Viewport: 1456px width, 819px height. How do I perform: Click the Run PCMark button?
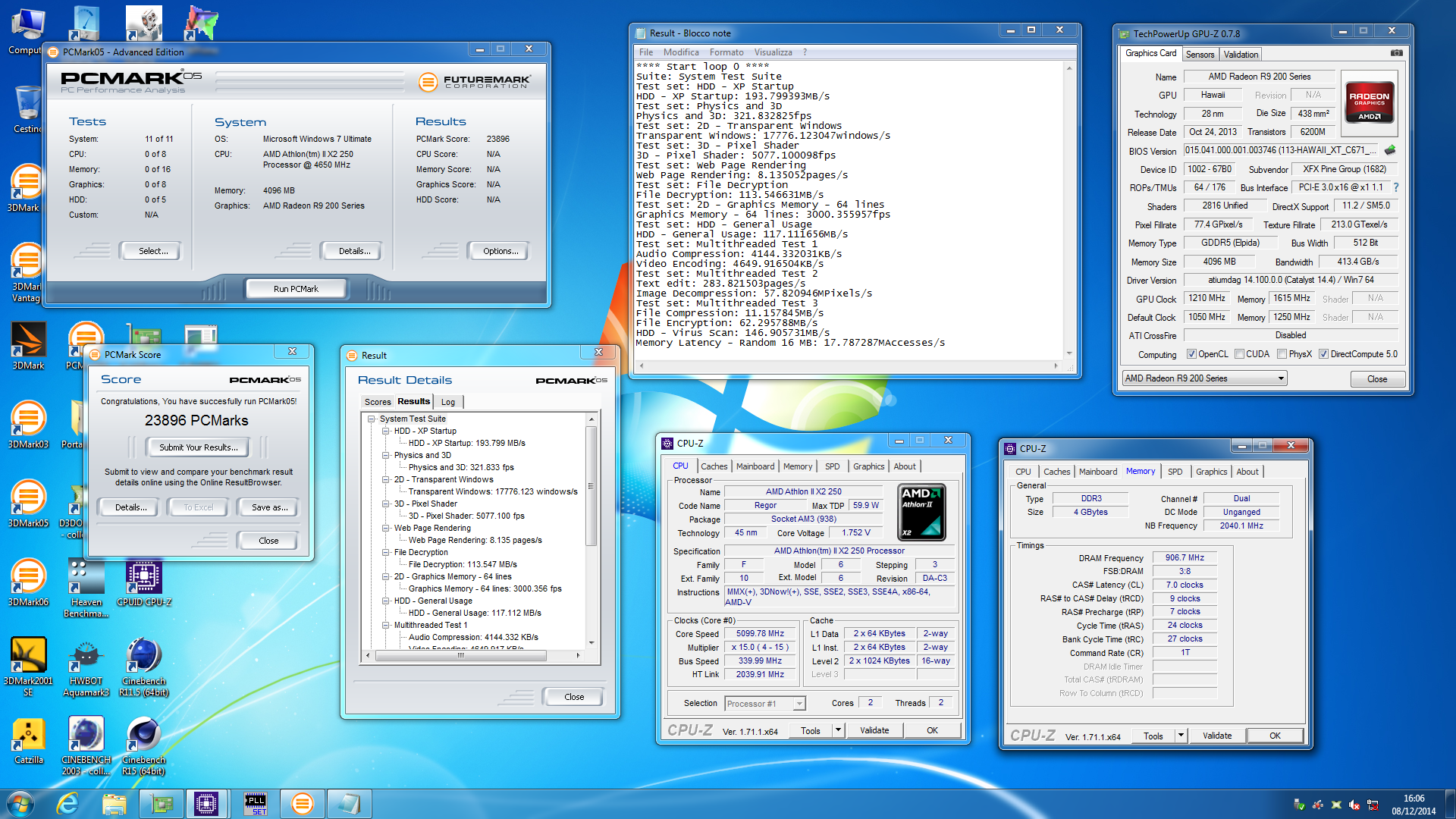296,289
